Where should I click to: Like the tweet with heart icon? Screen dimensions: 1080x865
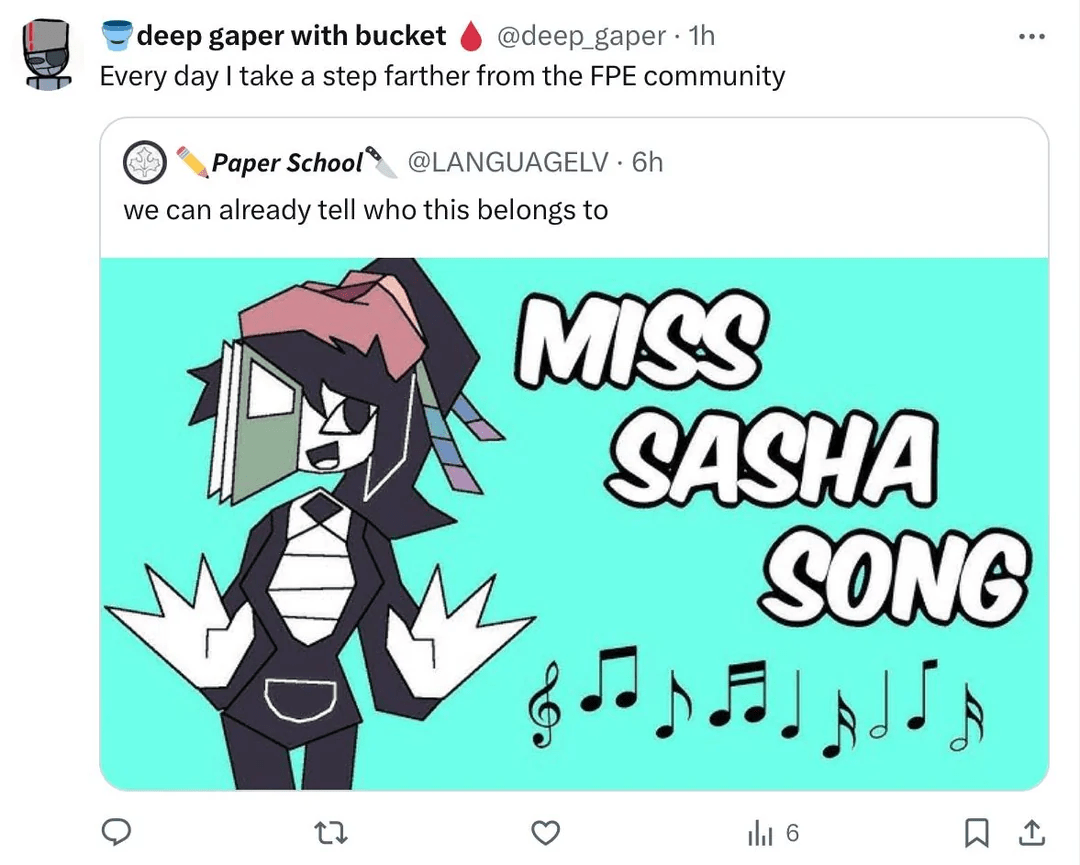pyautogui.click(x=544, y=832)
